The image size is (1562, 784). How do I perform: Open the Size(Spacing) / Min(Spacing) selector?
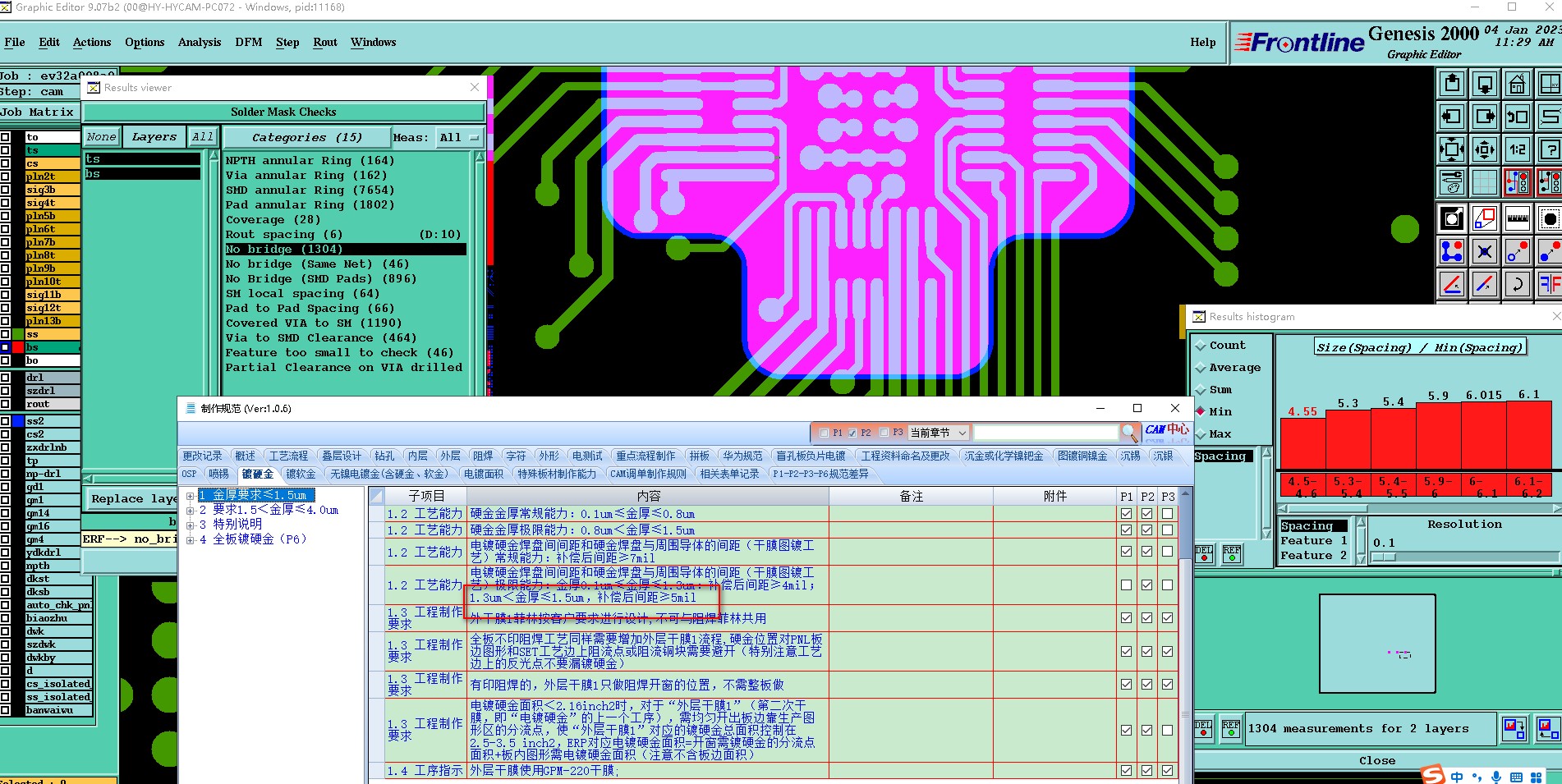point(1419,347)
